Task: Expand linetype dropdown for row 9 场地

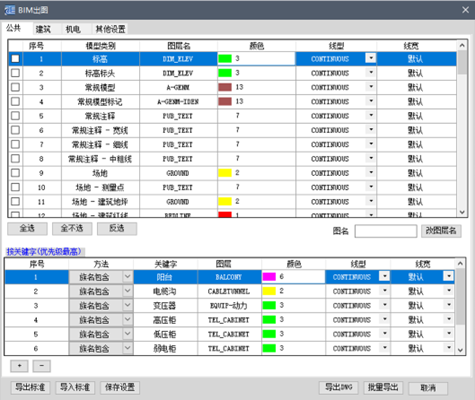Action: point(371,172)
